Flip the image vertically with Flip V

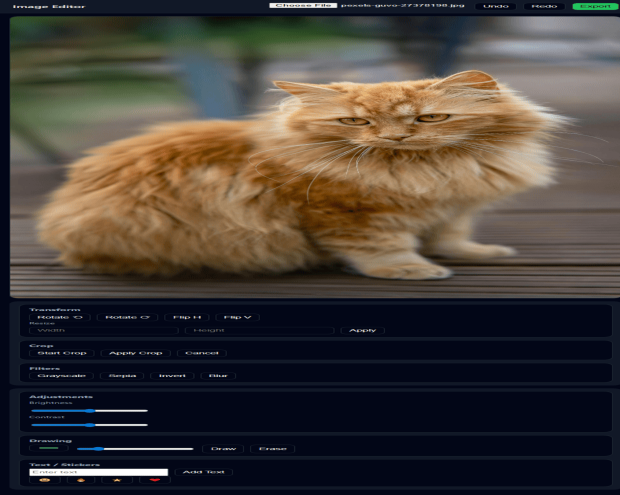coord(238,317)
